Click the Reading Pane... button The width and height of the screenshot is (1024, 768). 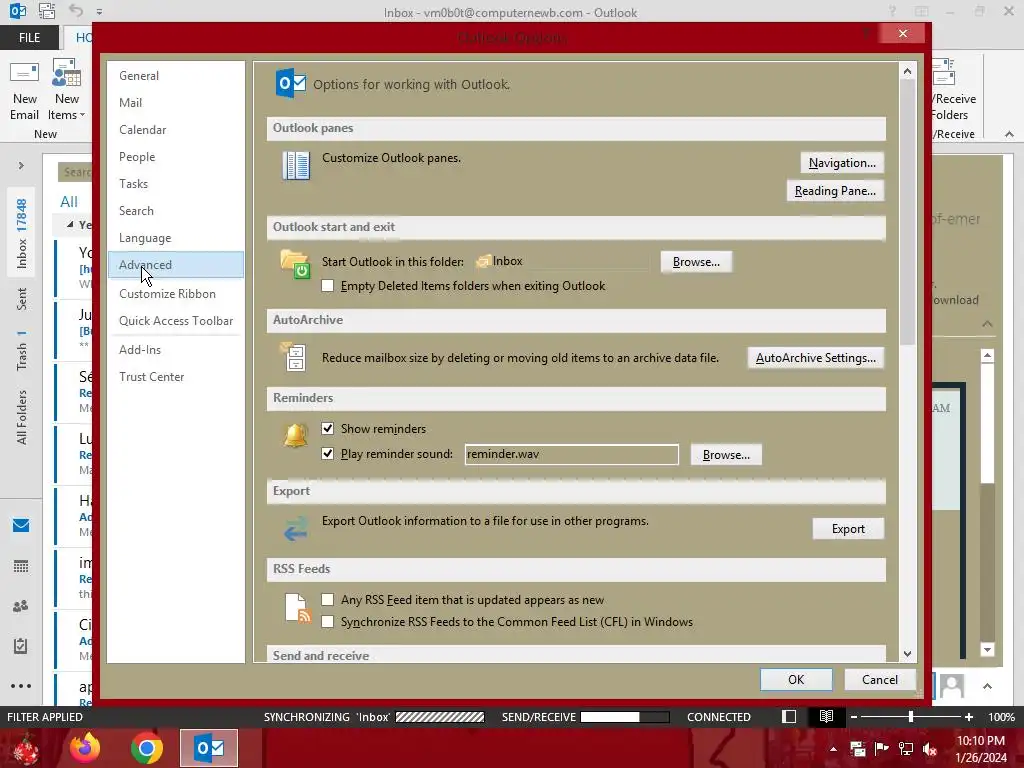coord(835,191)
